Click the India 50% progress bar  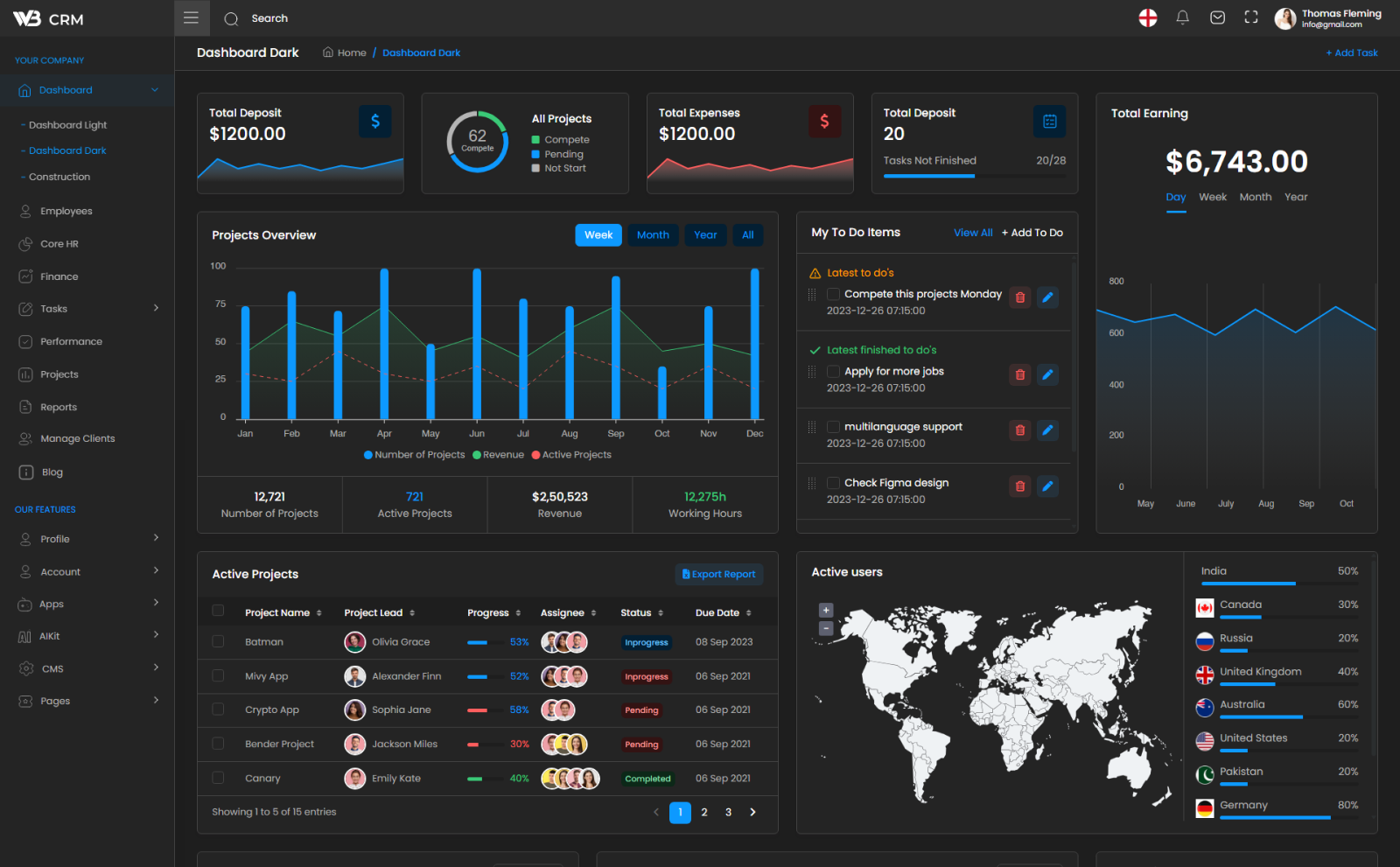1279,584
